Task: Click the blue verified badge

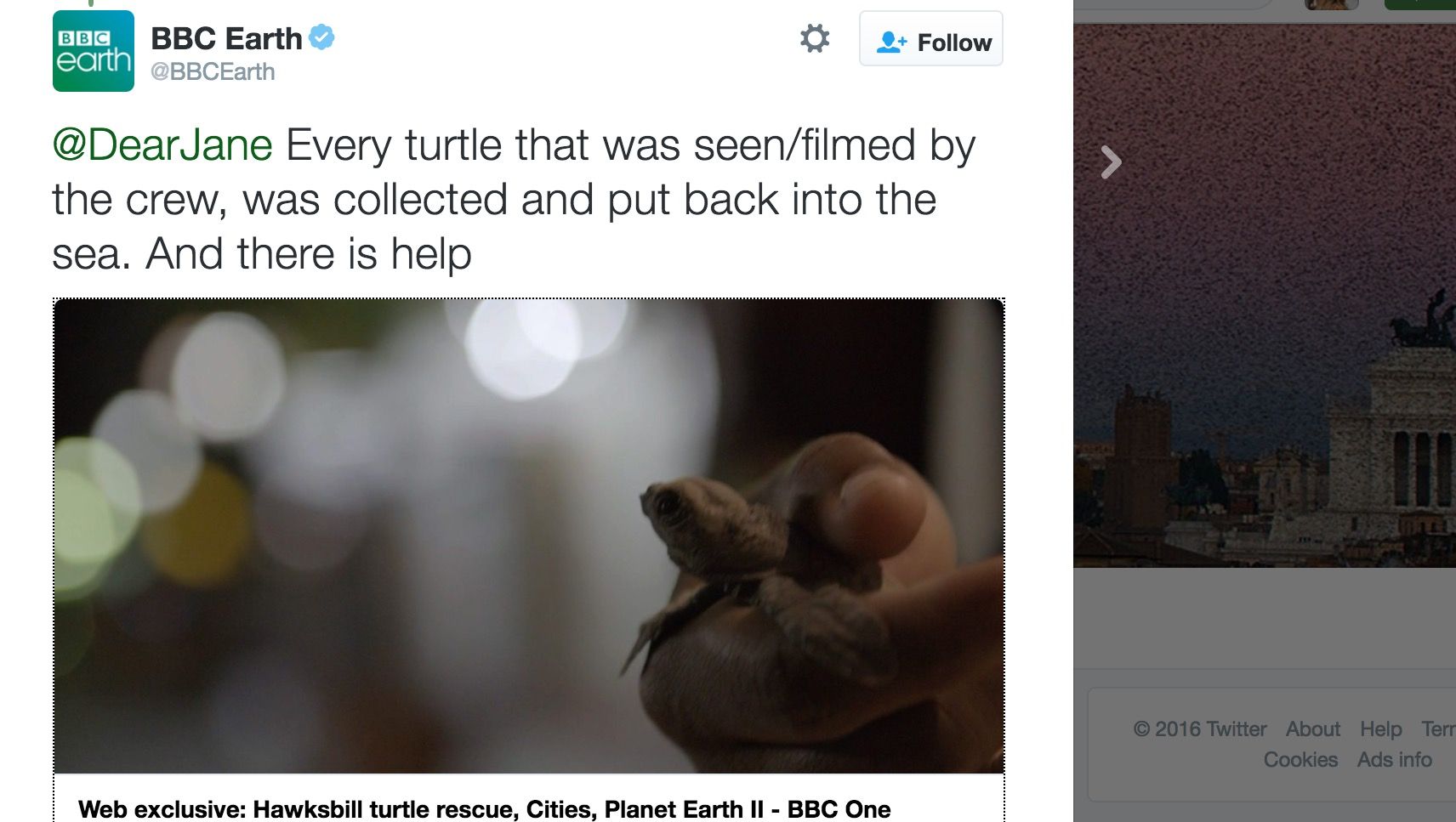Action: (321, 37)
